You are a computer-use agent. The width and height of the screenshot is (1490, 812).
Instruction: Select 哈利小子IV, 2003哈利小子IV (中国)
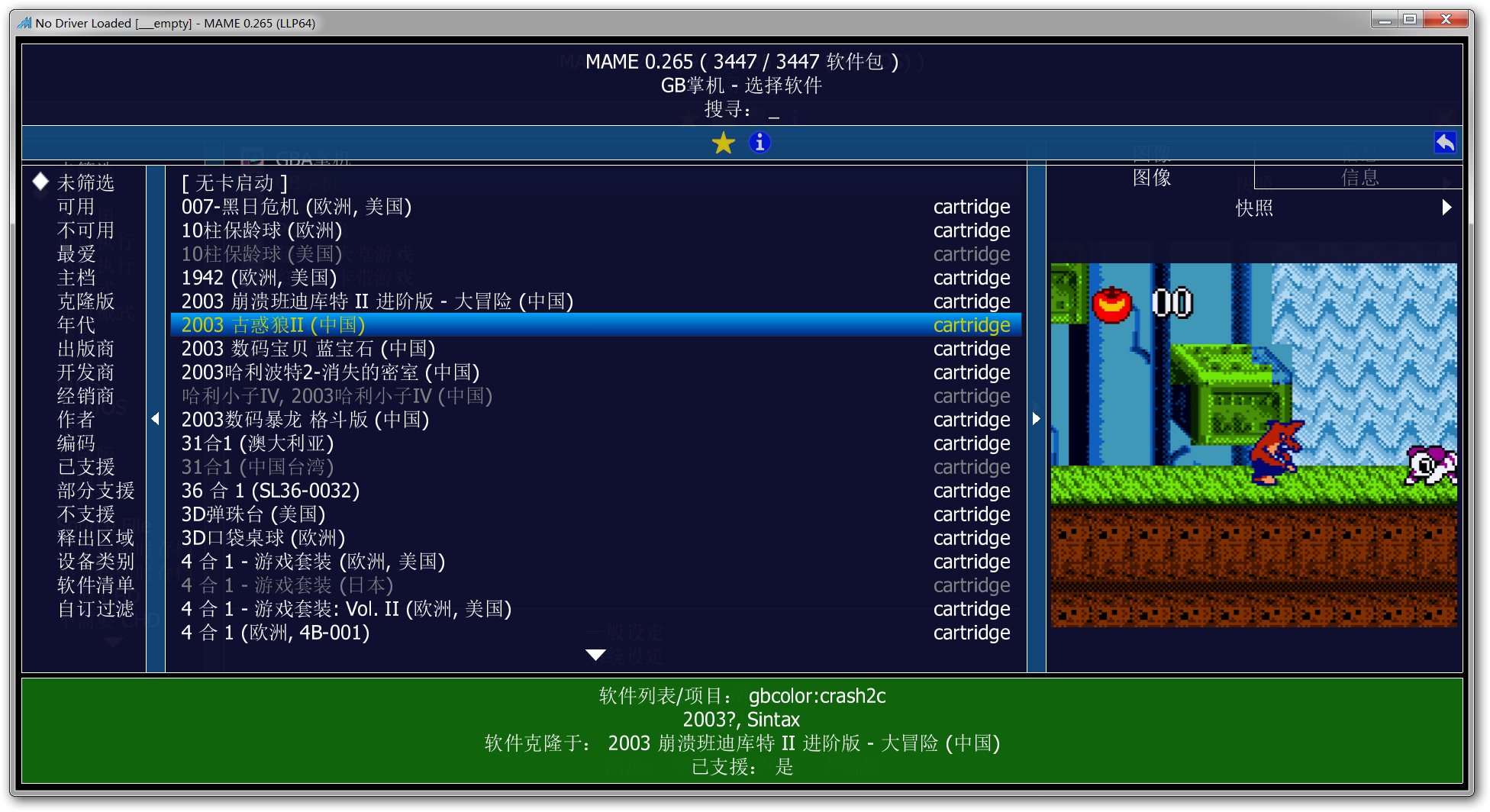pos(595,396)
